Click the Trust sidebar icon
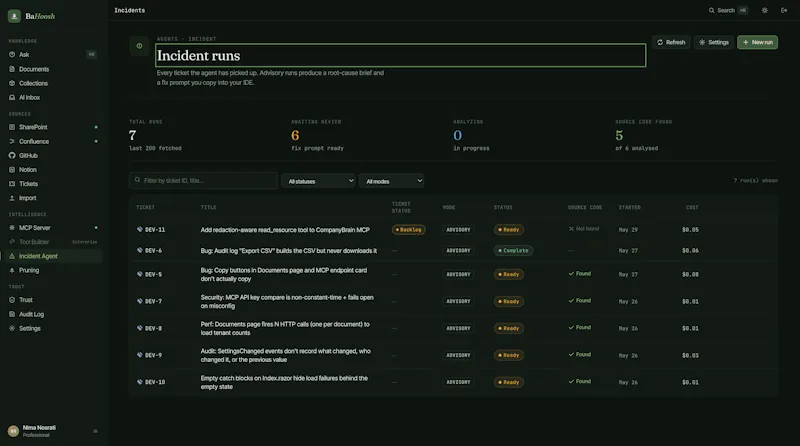The image size is (800, 446). coord(12,300)
